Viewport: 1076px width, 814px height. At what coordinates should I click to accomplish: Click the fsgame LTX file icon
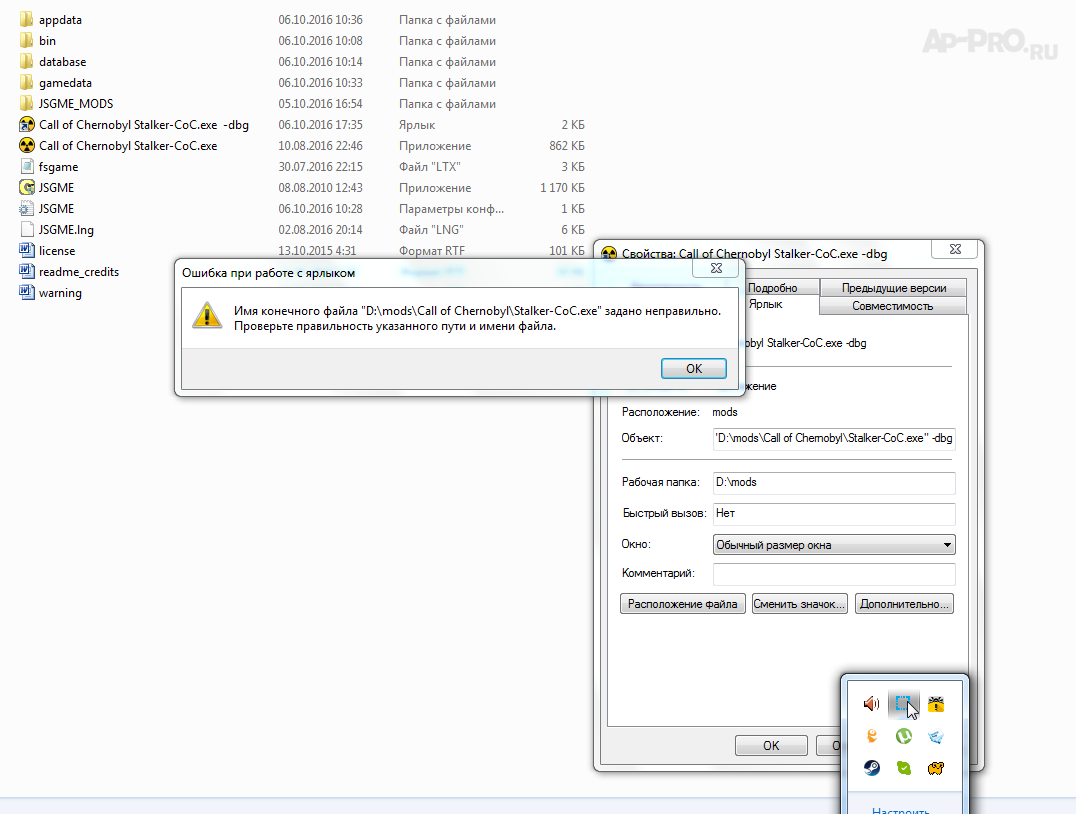pos(27,166)
